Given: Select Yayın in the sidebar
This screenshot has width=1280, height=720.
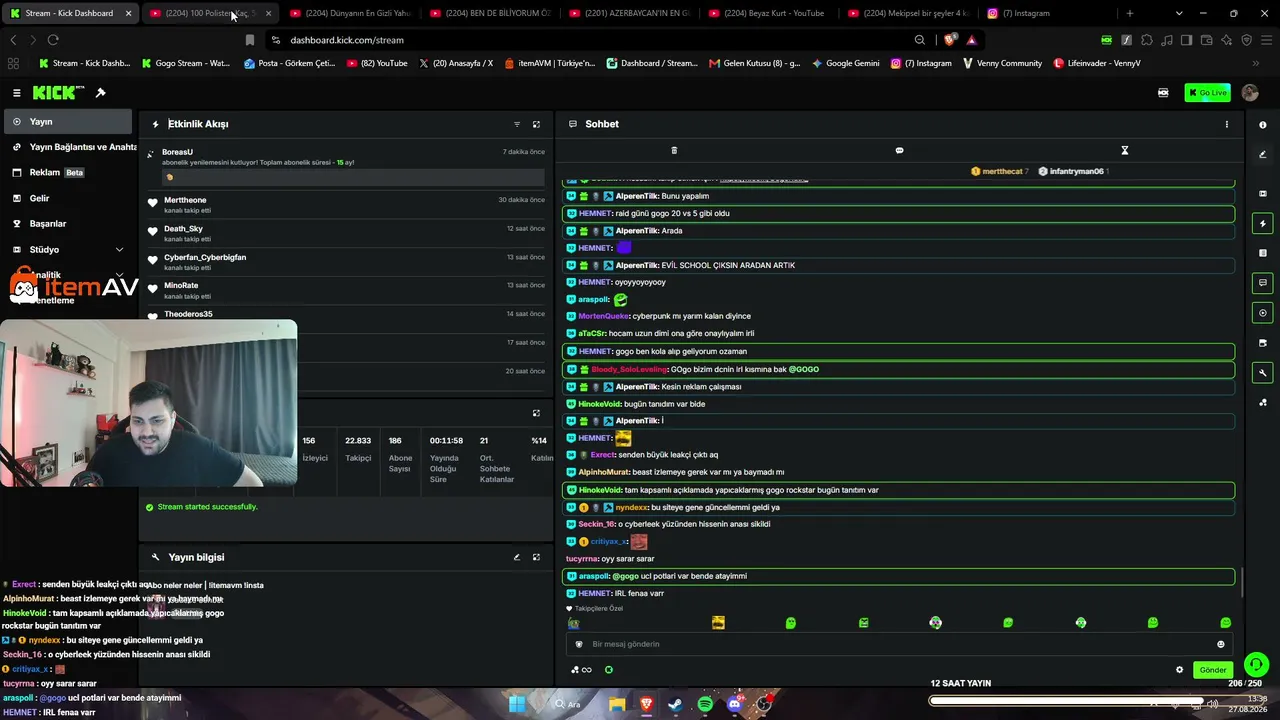Looking at the screenshot, I should 67,122.
